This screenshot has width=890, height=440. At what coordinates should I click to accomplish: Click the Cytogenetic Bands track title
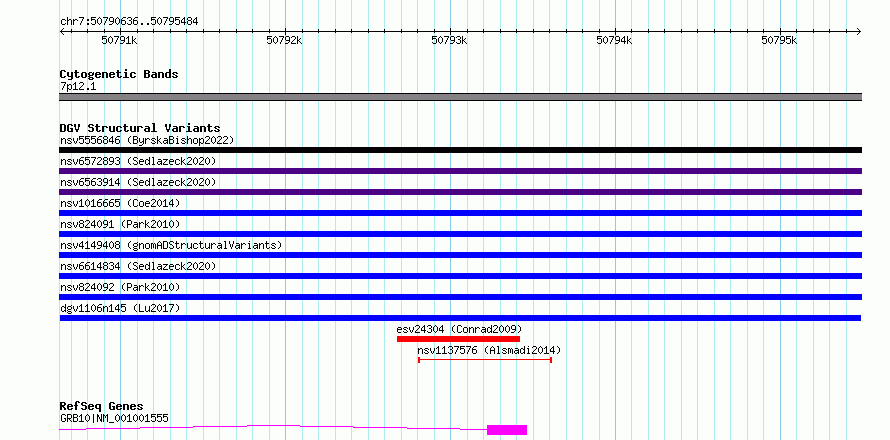(119, 74)
